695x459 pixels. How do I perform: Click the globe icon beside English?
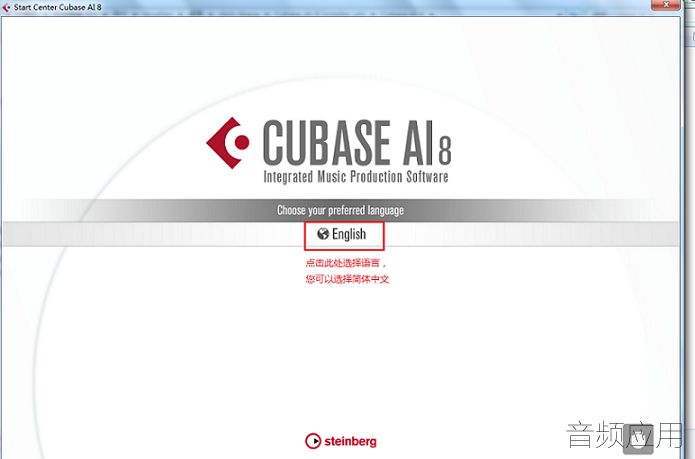(x=323, y=233)
